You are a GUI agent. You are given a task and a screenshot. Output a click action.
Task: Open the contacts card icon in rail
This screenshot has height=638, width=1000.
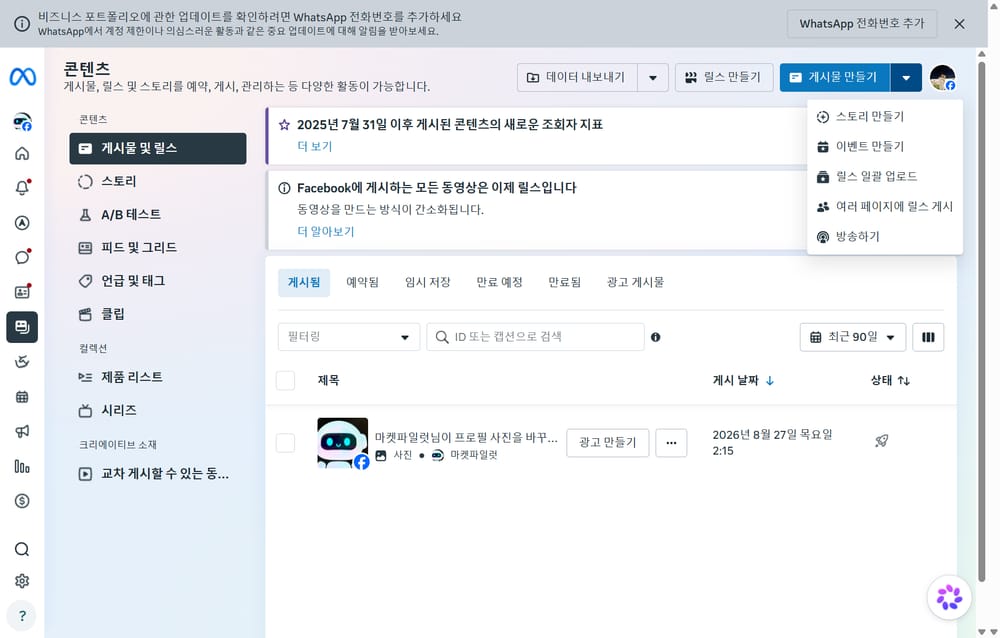tap(22, 292)
